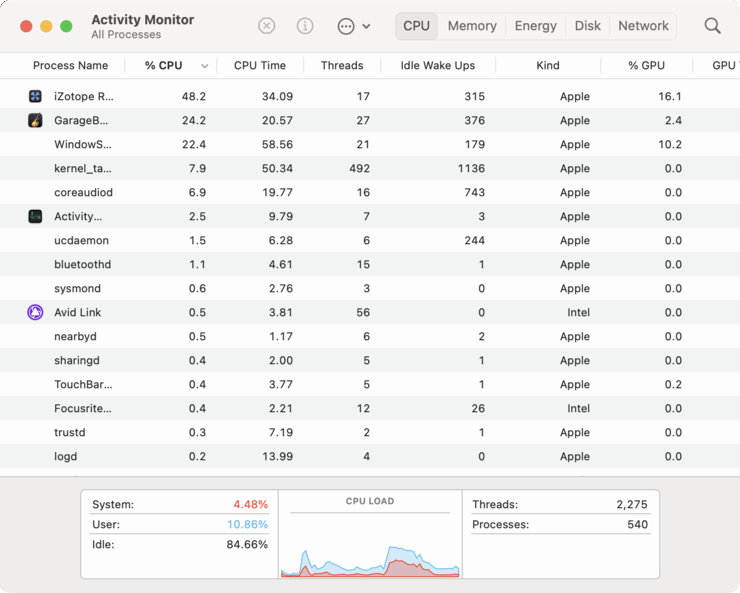Screen dimensions: 740x593
Task: Open the process info inspector icon
Action: (305, 25)
